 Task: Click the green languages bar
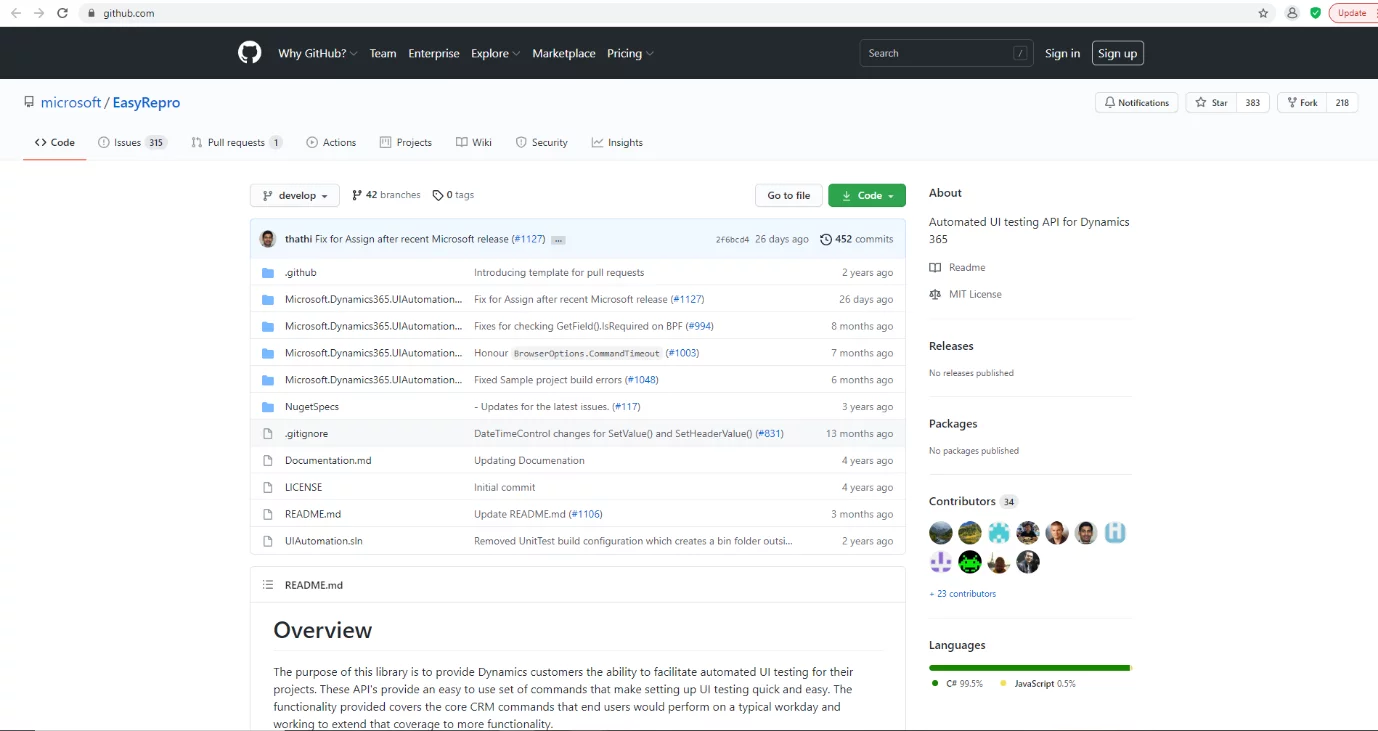click(x=1029, y=668)
